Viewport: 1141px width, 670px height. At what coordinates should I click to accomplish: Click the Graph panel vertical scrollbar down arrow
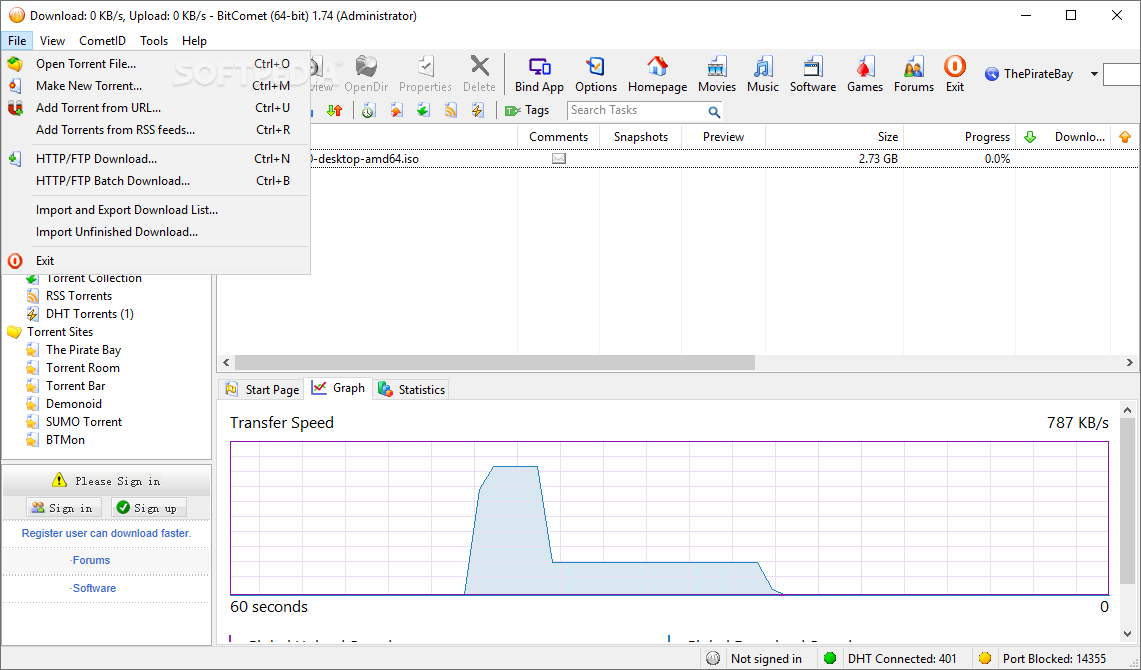click(x=1128, y=634)
